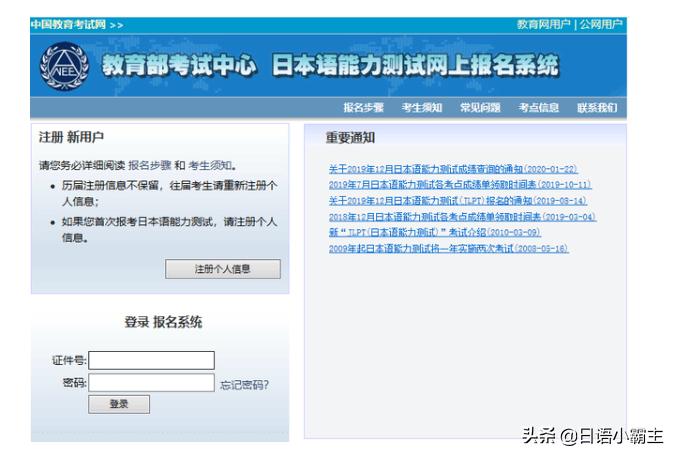
Task: Open the 考点信息 menu item
Action: (x=539, y=107)
